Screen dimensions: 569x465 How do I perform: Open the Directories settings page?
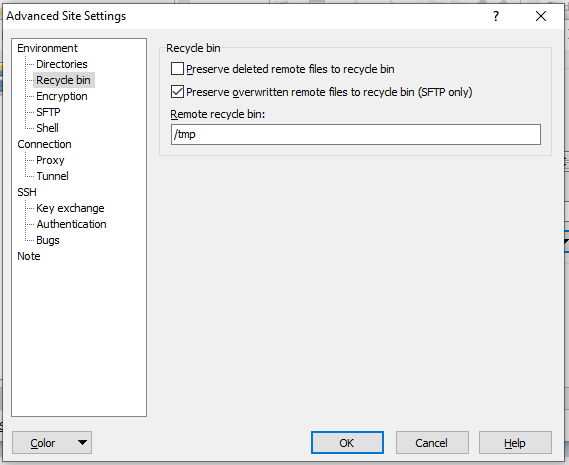(x=62, y=64)
